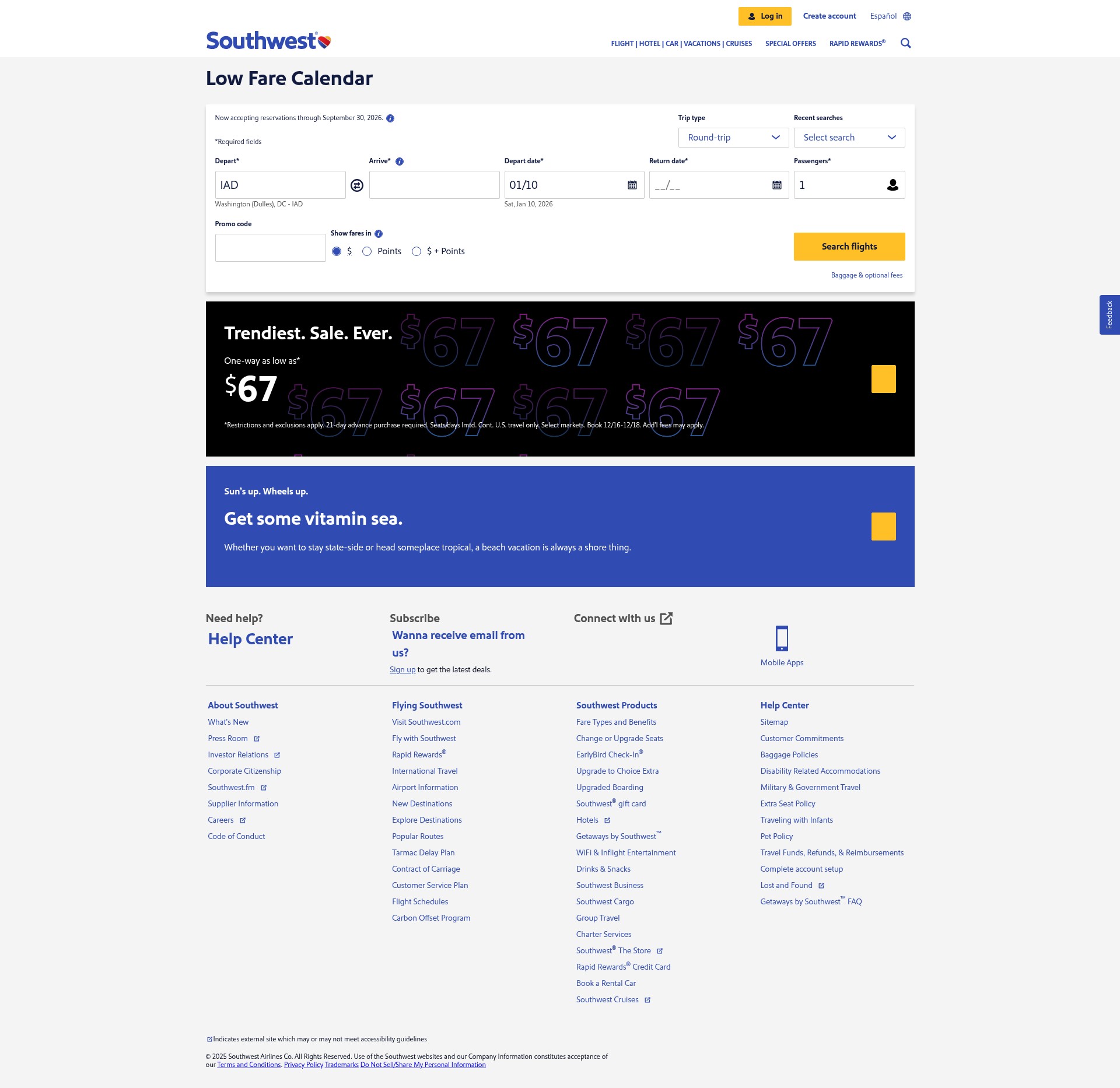Open Airport Information footer link
This screenshot has width=1120, height=1088.
(425, 788)
